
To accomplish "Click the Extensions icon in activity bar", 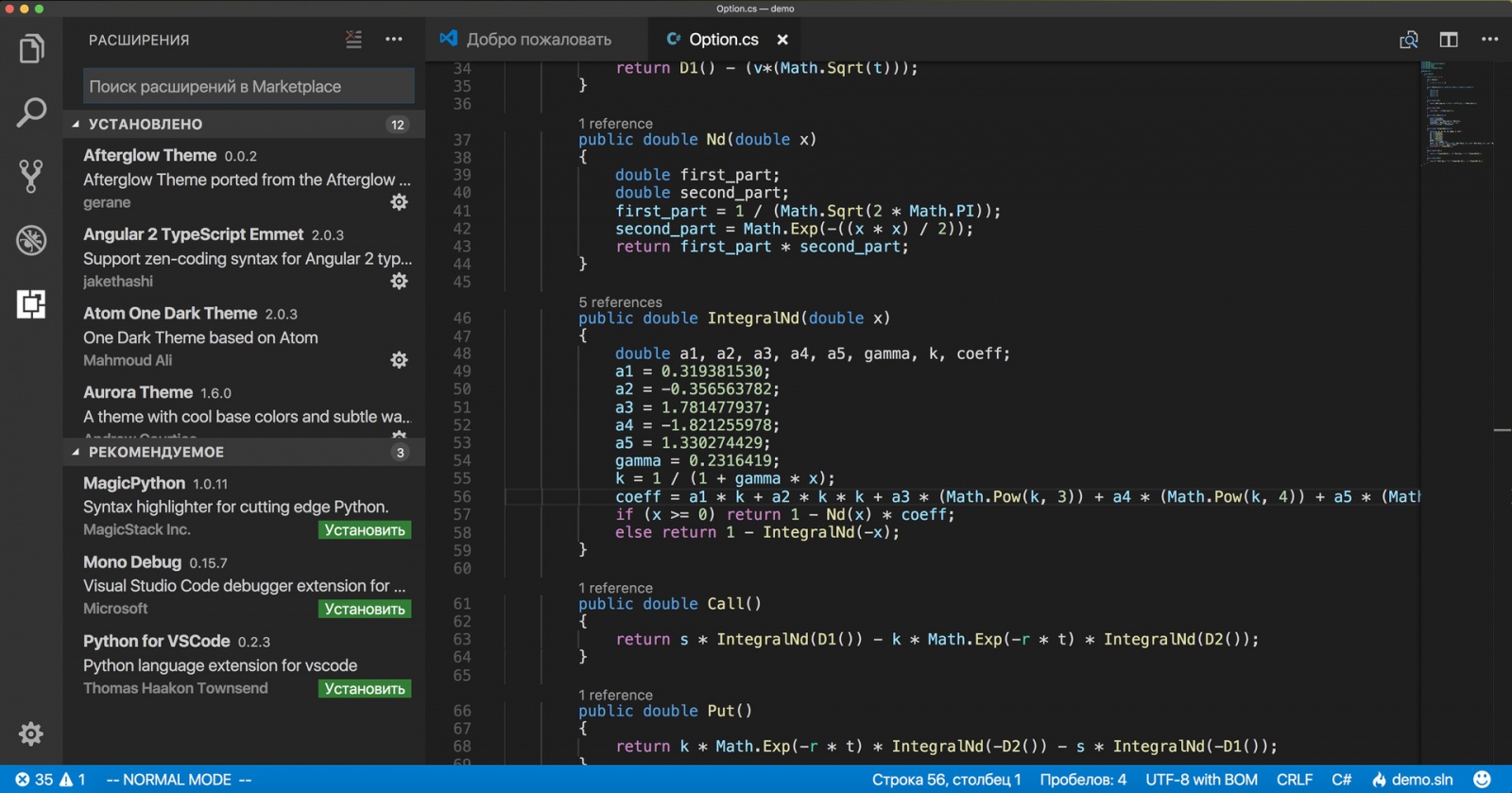I will pos(31,304).
